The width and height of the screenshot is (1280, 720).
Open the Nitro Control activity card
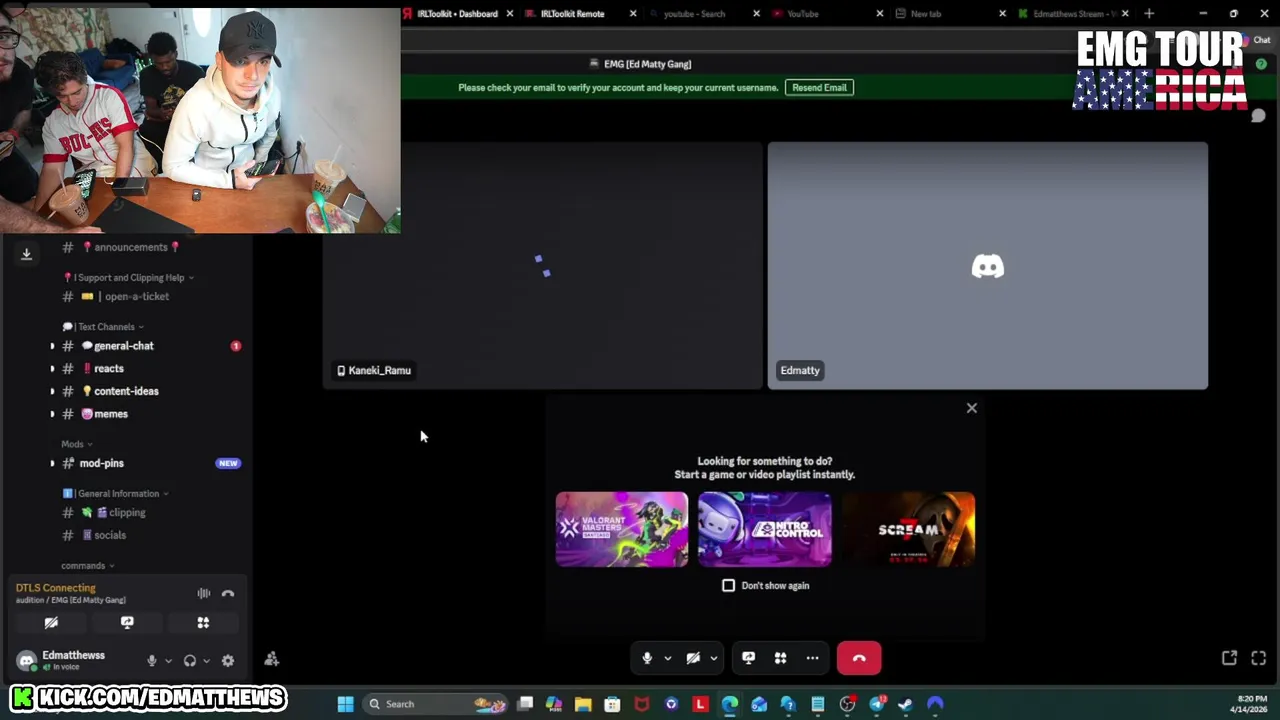click(765, 529)
